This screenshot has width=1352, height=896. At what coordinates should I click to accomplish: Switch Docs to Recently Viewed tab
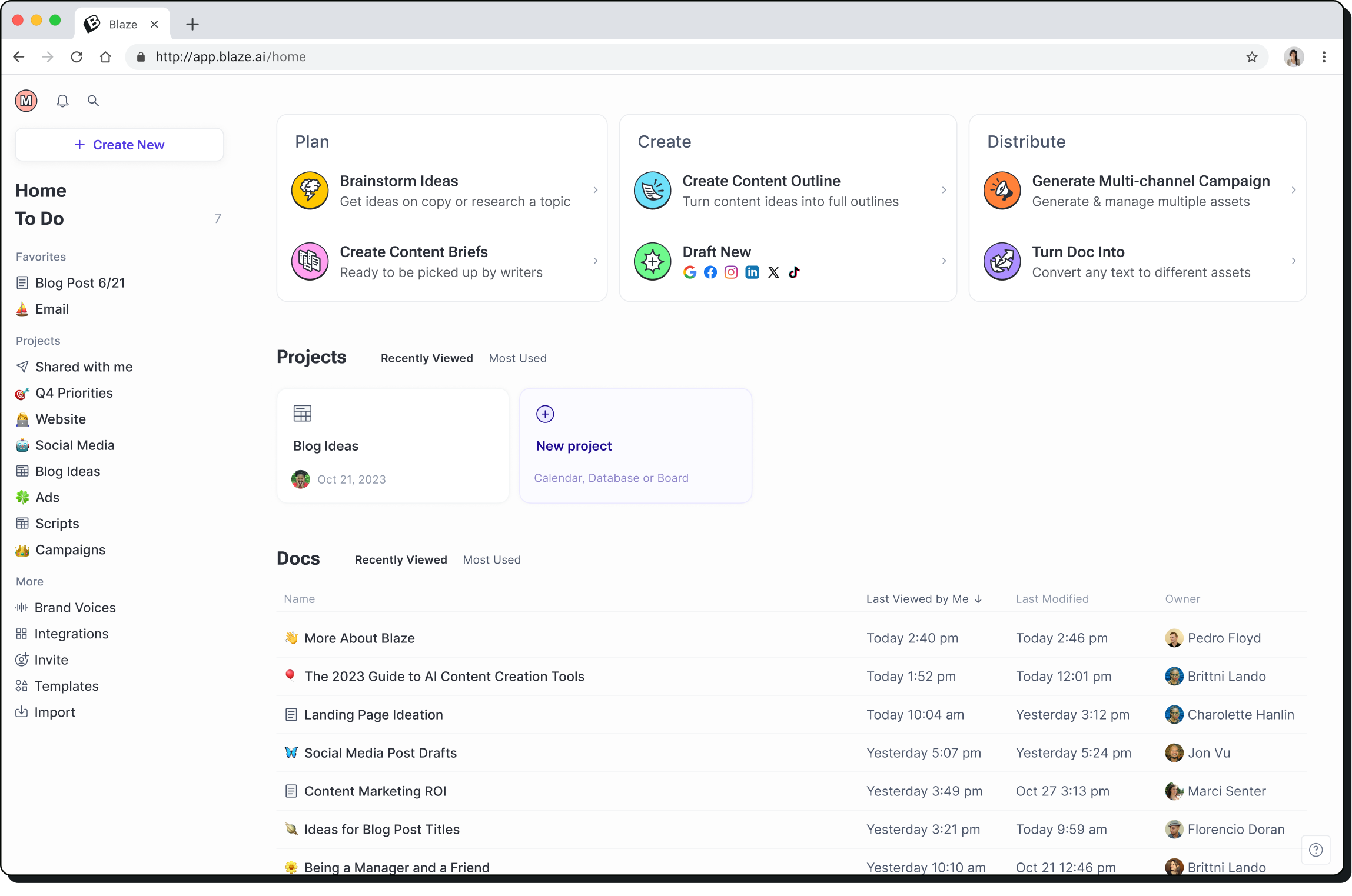[x=400, y=559]
